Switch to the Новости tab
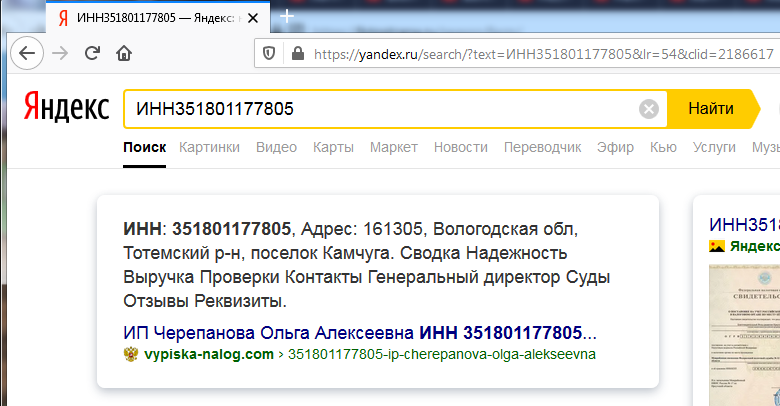The height and width of the screenshot is (406, 780). tap(461, 148)
